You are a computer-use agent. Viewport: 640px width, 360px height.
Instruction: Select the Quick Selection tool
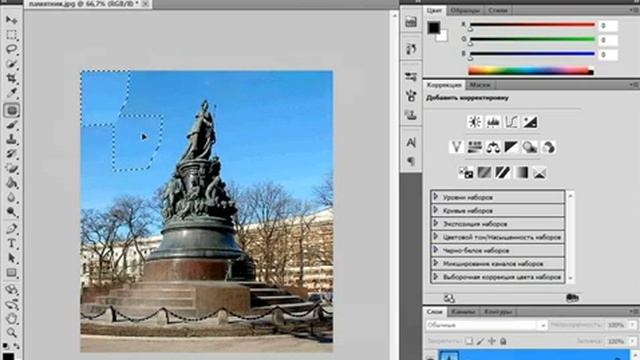coord(11,64)
